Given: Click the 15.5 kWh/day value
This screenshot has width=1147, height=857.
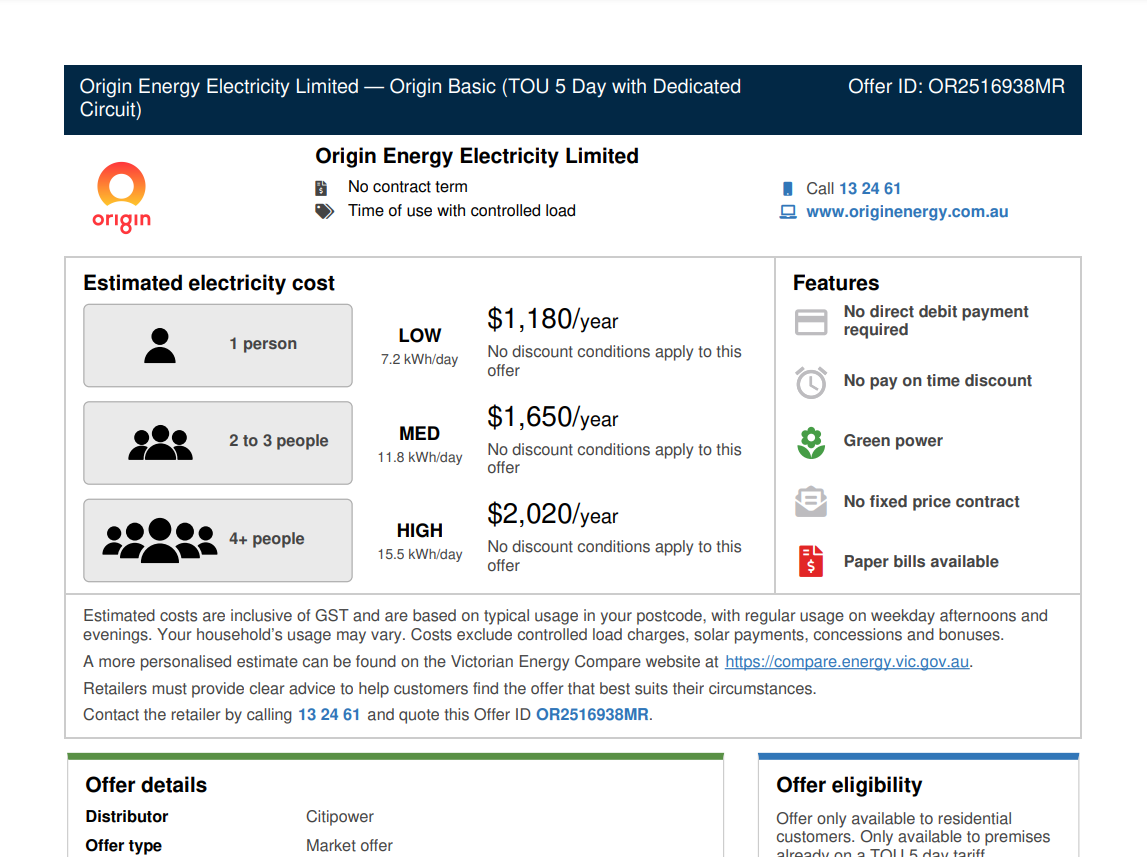Looking at the screenshot, I should [419, 555].
